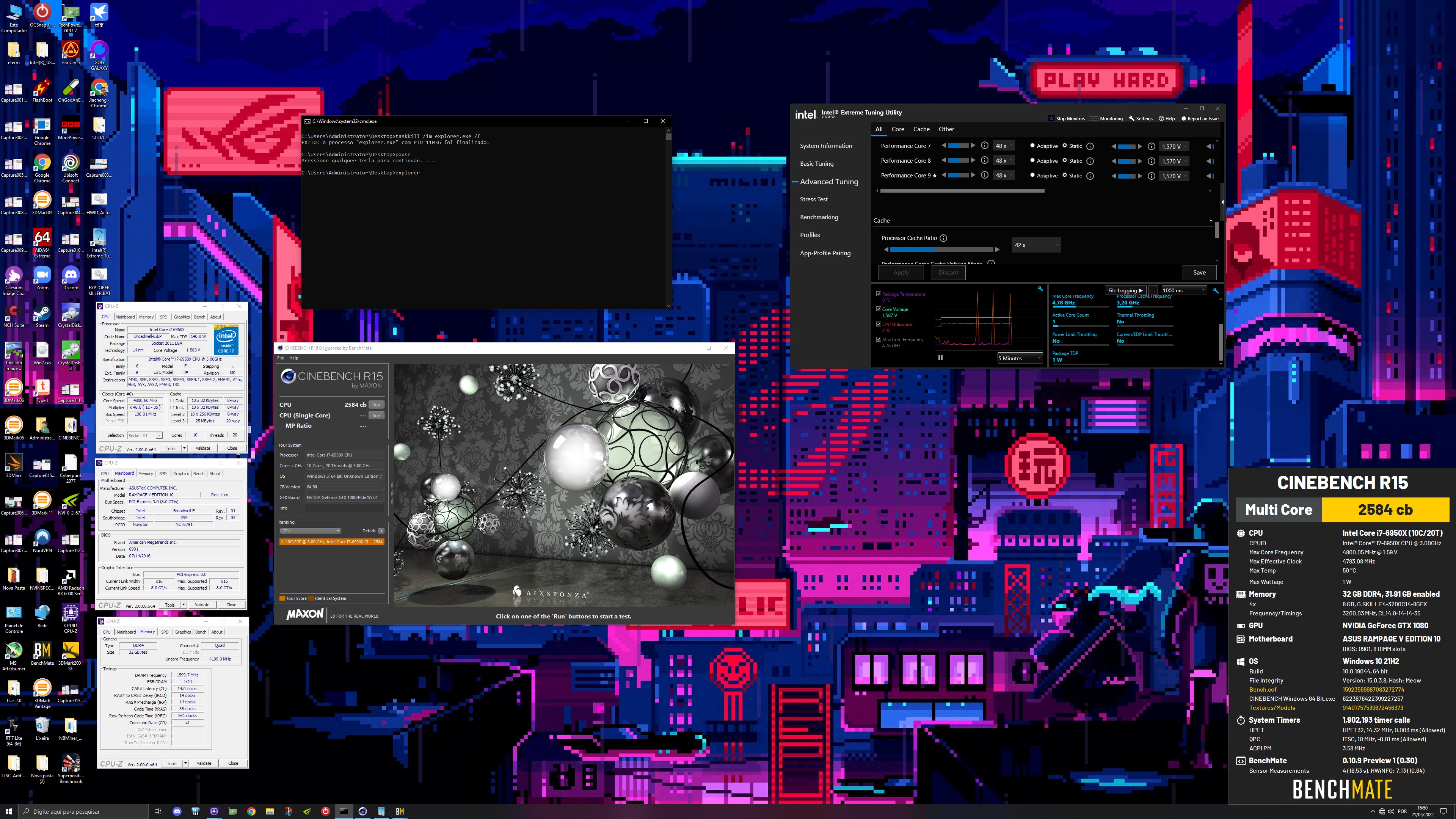Open Lixeira recycle bin icon
The image size is (1456, 819).
point(42,728)
